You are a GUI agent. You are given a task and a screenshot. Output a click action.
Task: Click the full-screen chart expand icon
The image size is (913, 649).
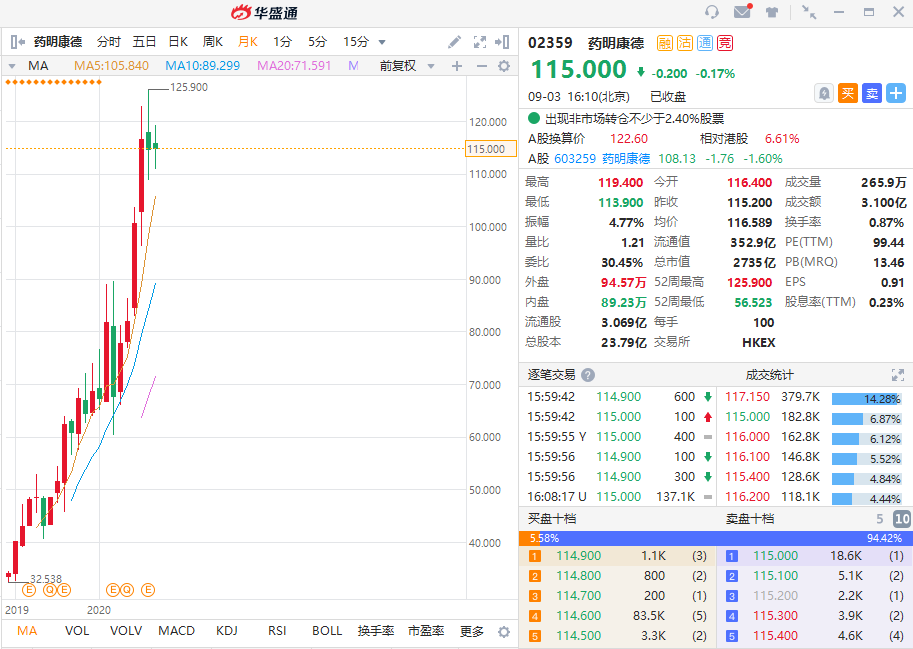pyautogui.click(x=480, y=41)
